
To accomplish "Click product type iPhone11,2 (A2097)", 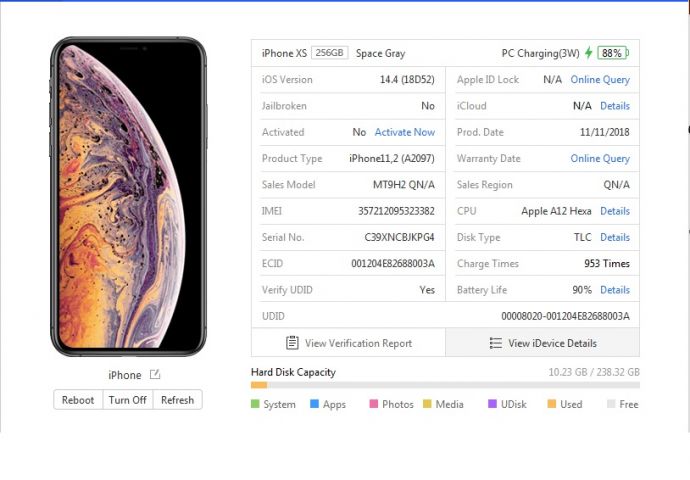I will pos(392,158).
